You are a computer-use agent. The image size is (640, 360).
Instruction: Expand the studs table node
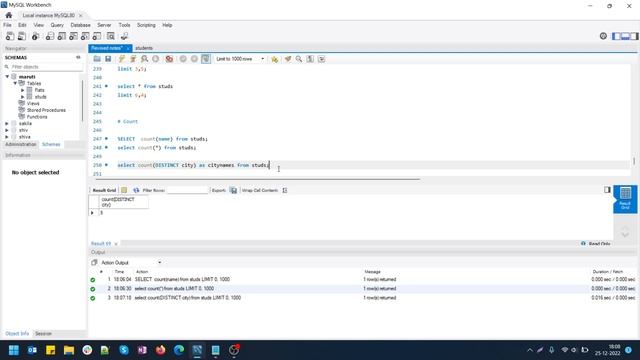(23, 97)
